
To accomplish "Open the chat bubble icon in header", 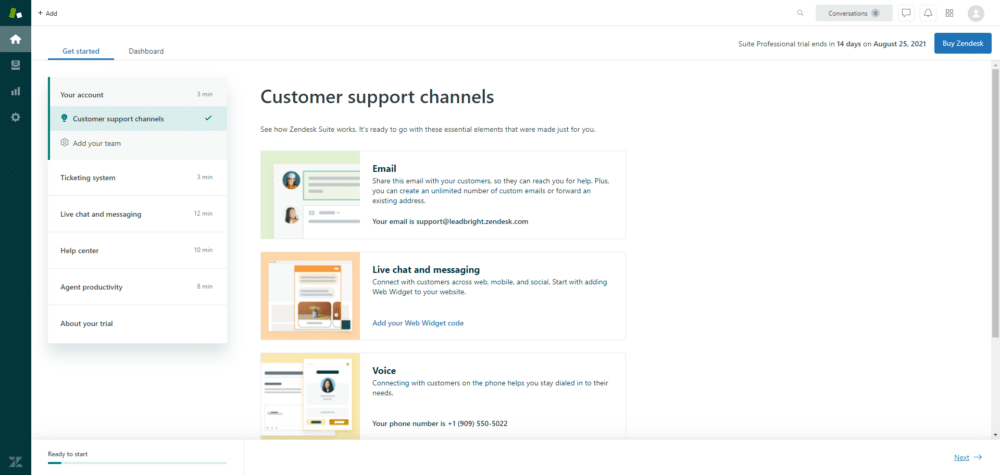I will tap(906, 13).
